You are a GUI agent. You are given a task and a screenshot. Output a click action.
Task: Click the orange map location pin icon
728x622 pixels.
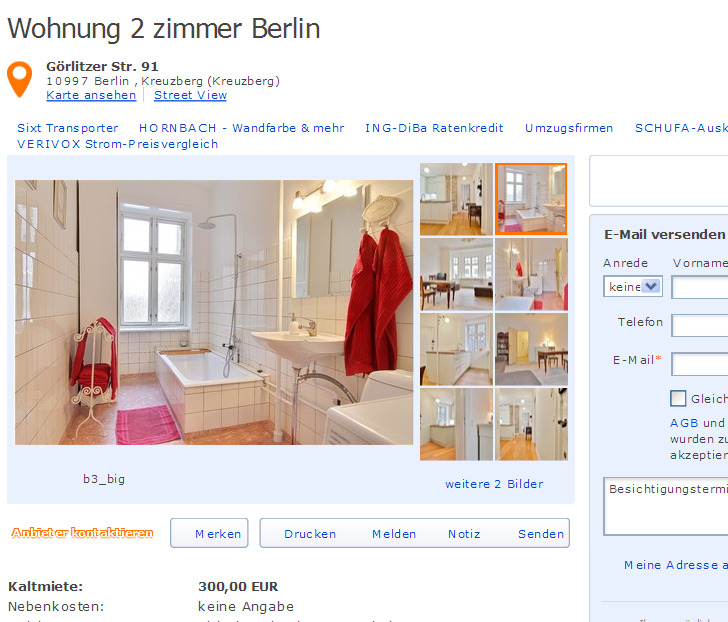coord(20,79)
